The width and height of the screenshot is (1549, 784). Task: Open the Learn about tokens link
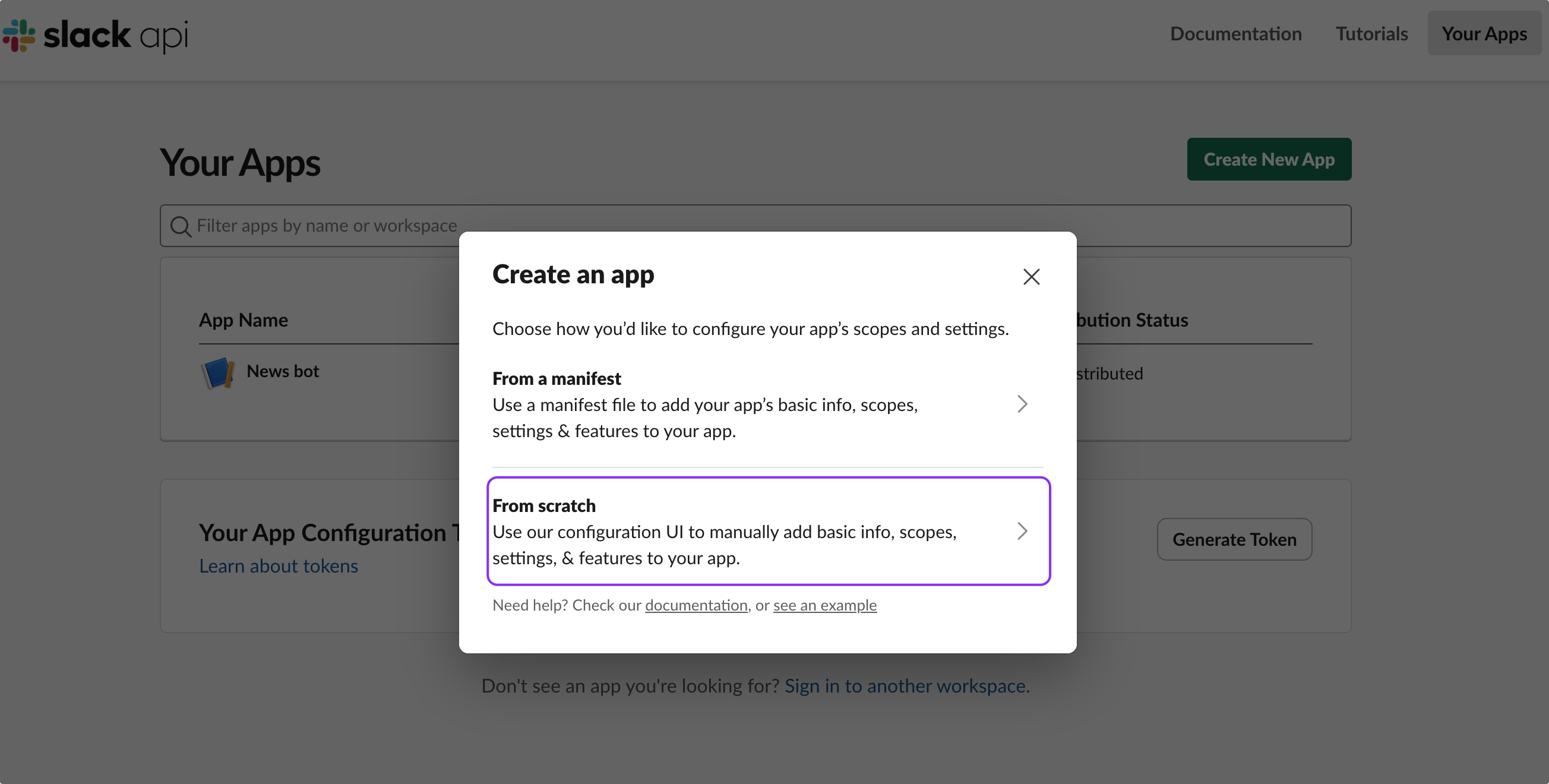coord(279,566)
